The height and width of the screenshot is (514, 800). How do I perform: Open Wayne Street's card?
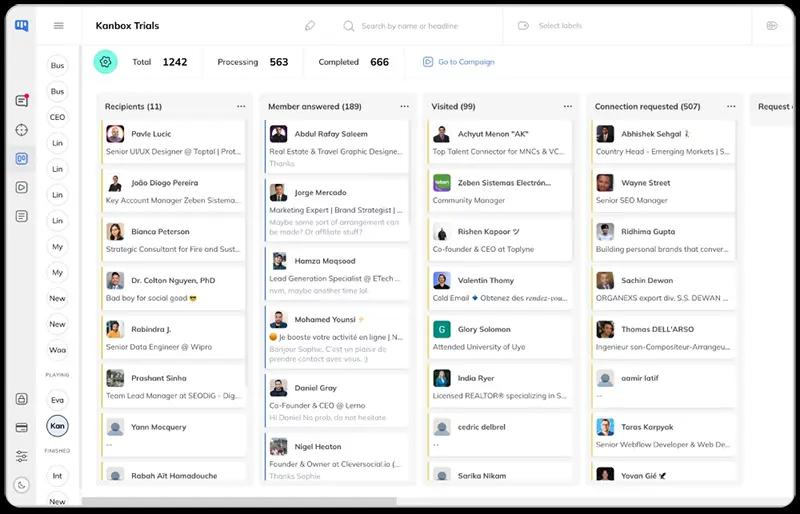663,191
